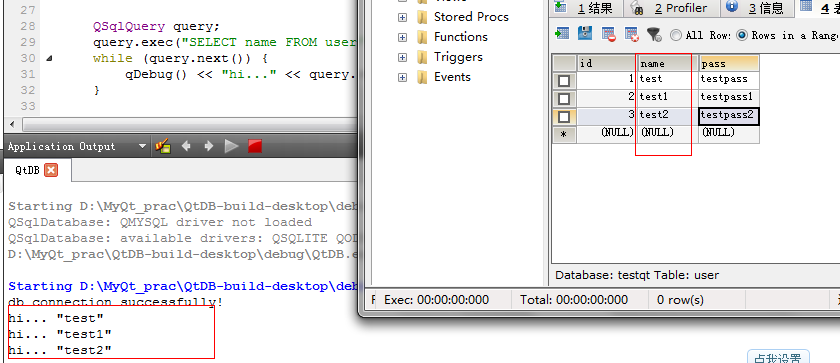This screenshot has height=363, width=840.
Task: Expand the Events tree node
Action: tap(402, 78)
